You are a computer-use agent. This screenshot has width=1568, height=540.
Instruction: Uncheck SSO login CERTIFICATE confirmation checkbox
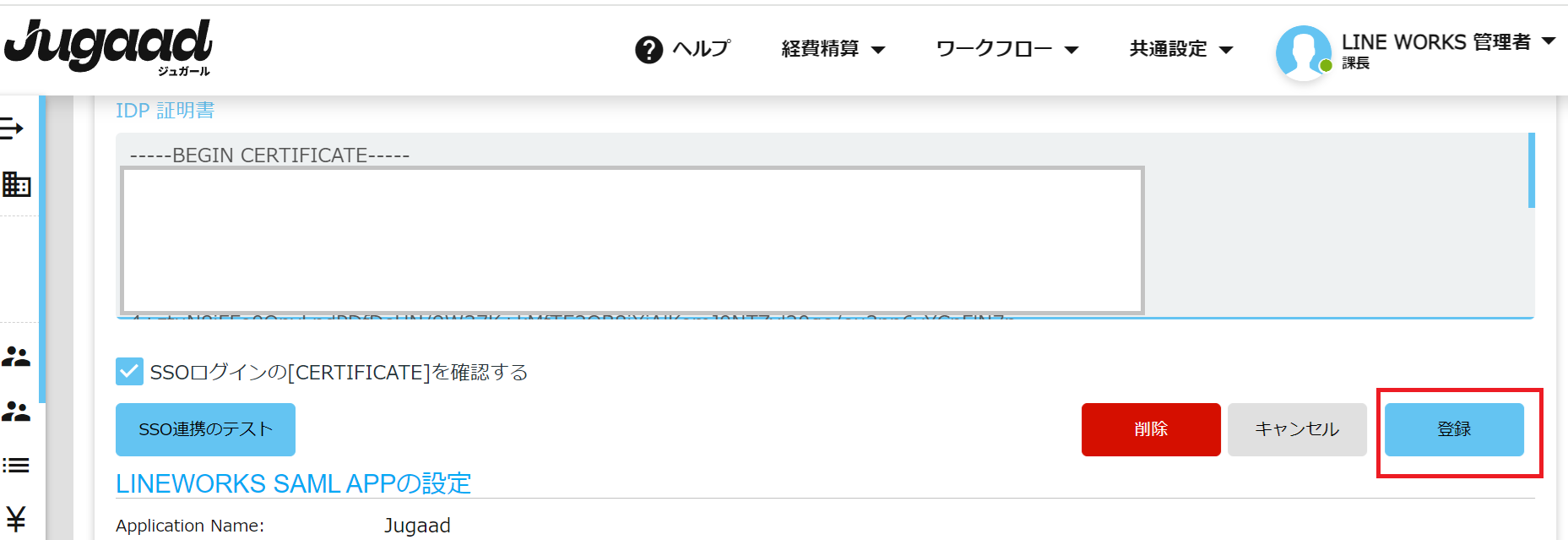coord(129,371)
